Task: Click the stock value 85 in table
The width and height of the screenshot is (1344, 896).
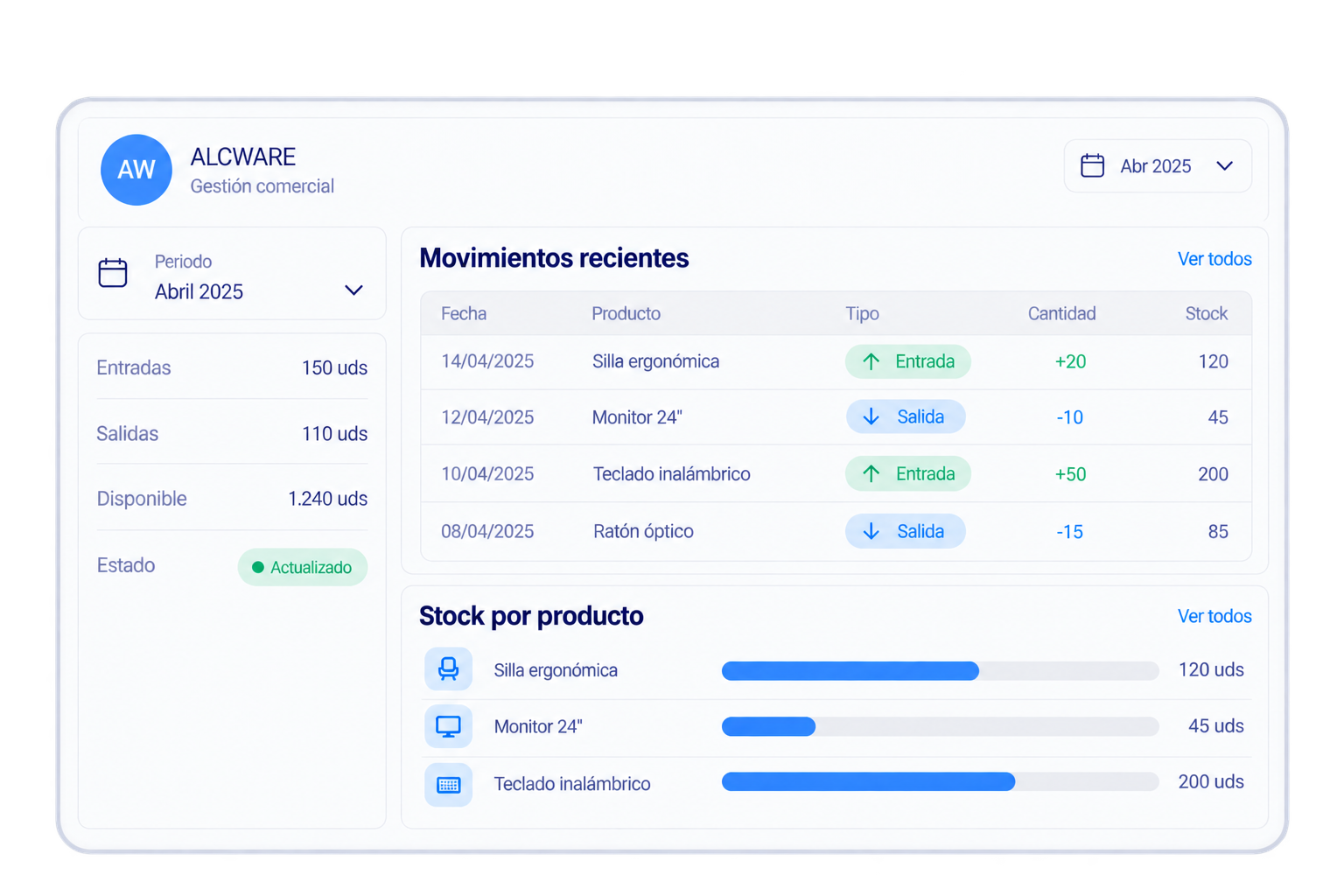Action: pos(1218,531)
